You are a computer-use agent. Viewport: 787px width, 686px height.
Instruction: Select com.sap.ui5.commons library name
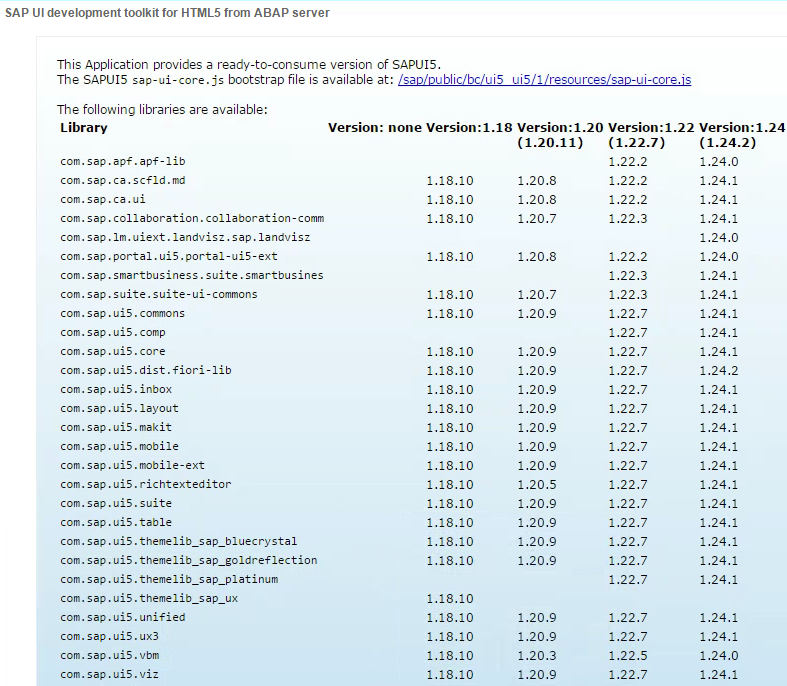tap(122, 314)
